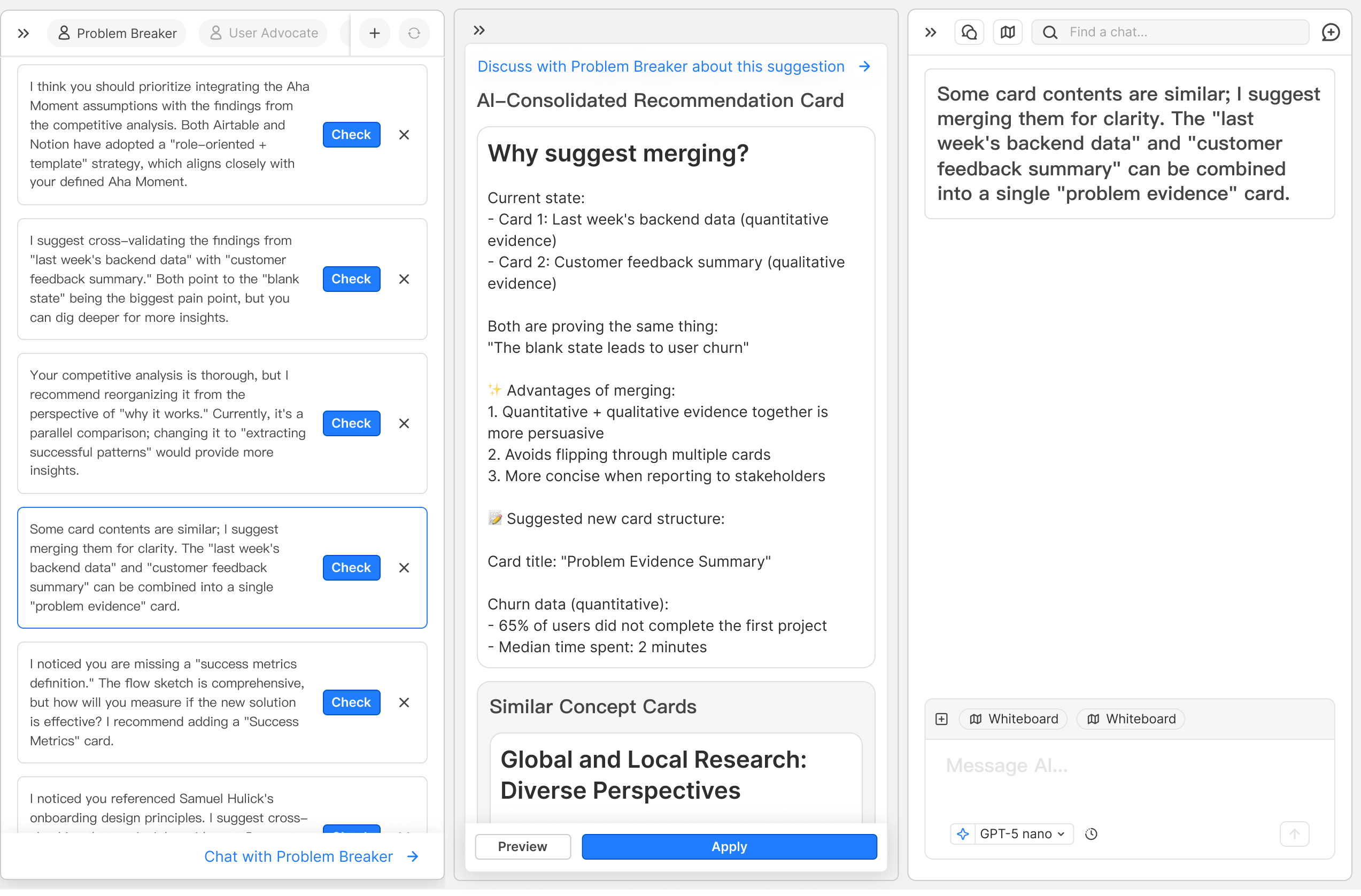This screenshot has width=1361, height=896.
Task: Collapse the middle recommendation panel
Action: coord(479,30)
